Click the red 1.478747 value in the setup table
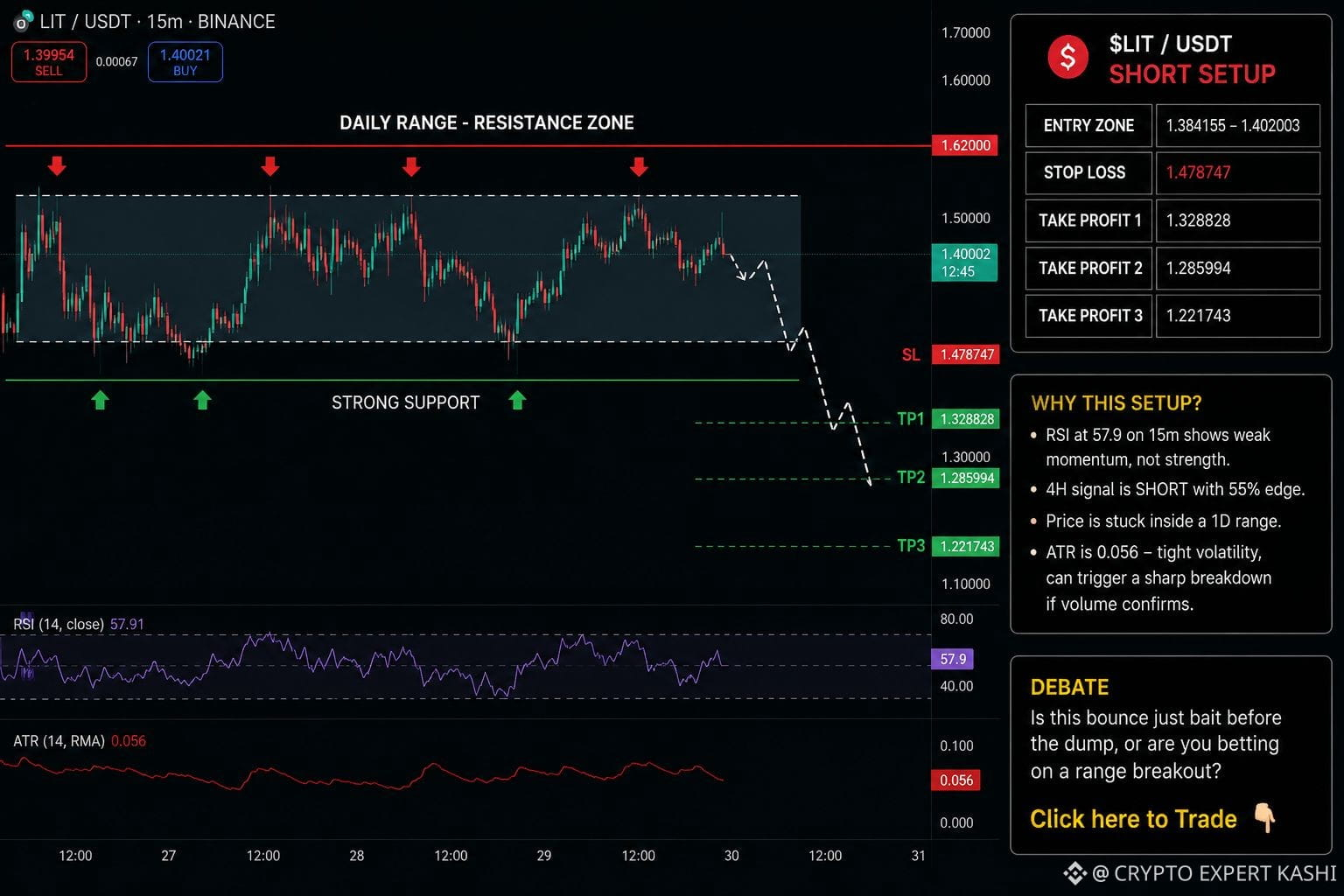 pyautogui.click(x=1198, y=172)
